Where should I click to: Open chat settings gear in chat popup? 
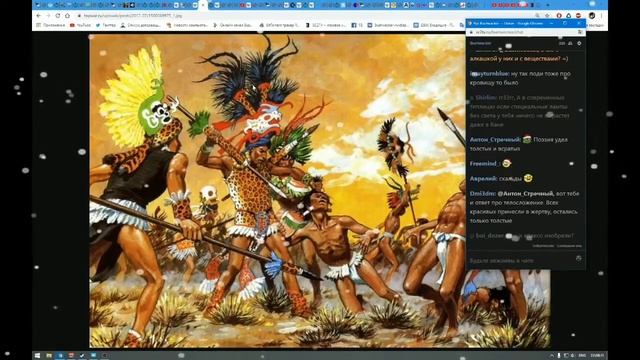pos(579,43)
